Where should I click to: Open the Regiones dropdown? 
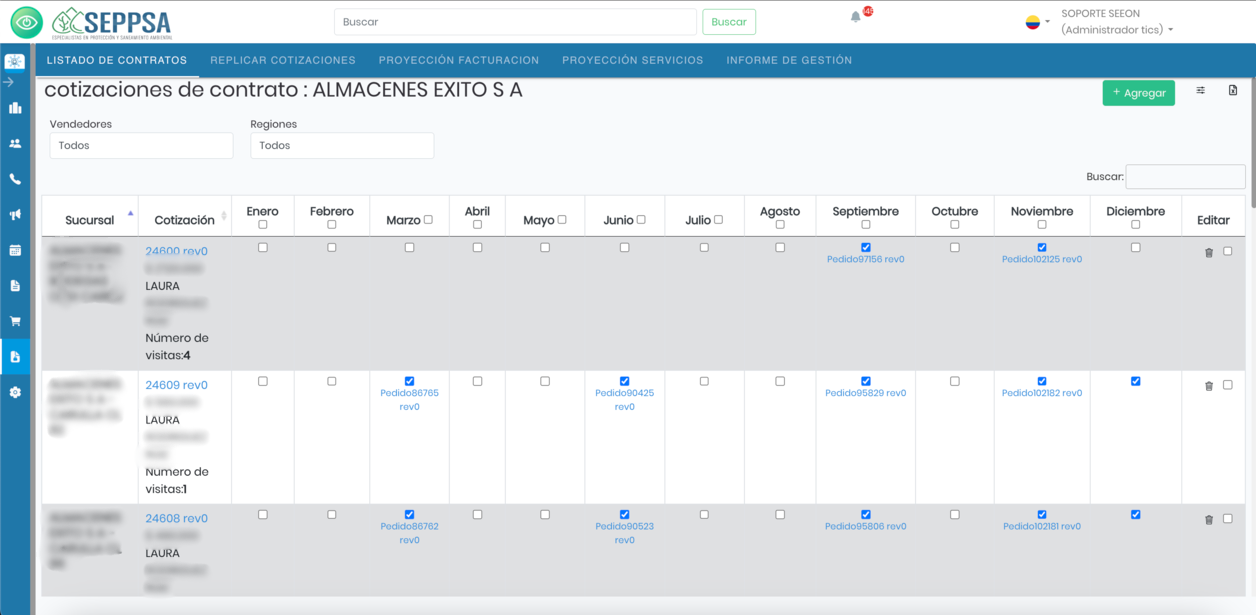tap(342, 146)
